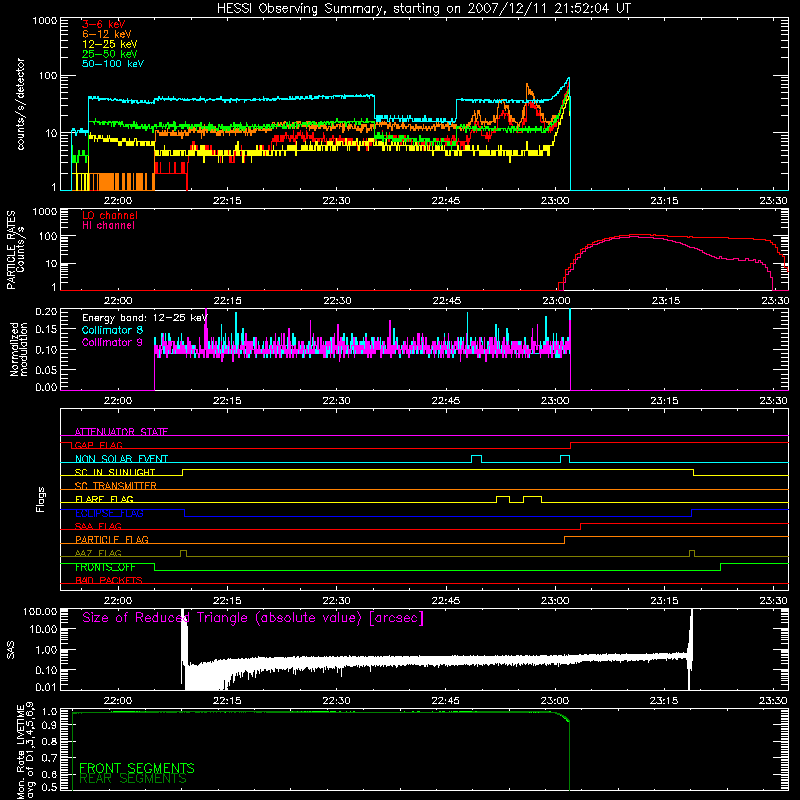
Task: Click the 'Size of Reduced Triangle' plot label
Action: click(253, 618)
